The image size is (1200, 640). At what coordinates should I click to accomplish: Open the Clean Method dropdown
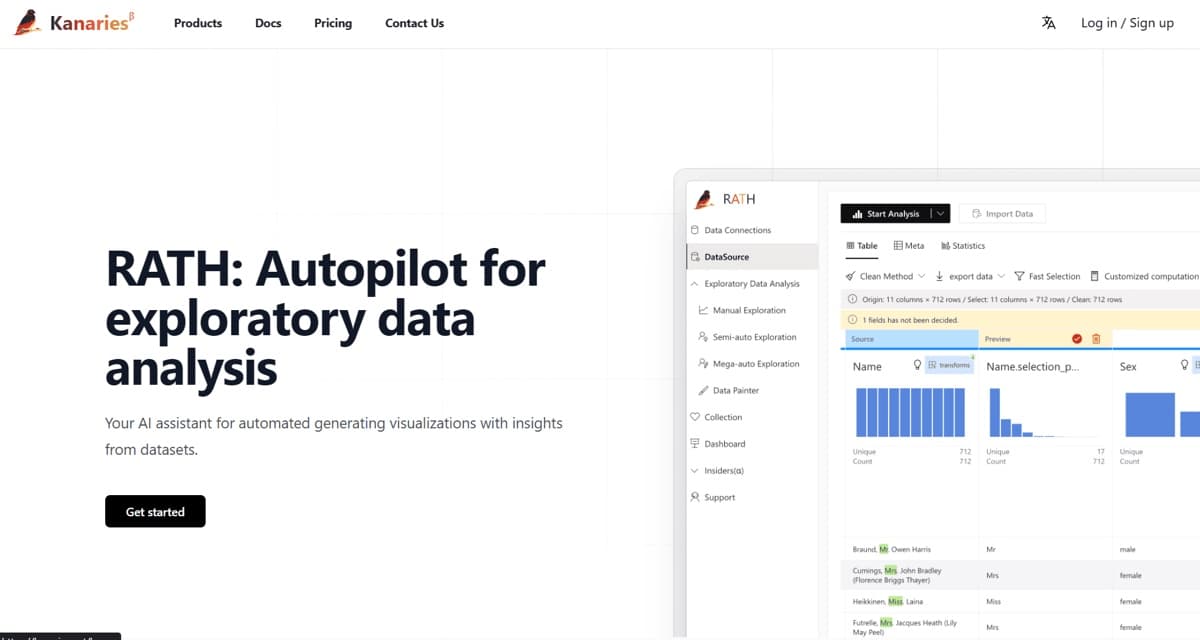[886, 276]
